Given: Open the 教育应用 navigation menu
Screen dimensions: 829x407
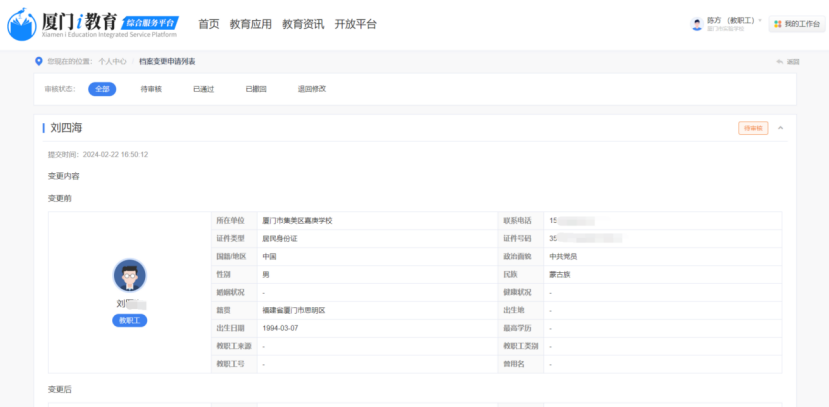Looking at the screenshot, I should tap(250, 24).
